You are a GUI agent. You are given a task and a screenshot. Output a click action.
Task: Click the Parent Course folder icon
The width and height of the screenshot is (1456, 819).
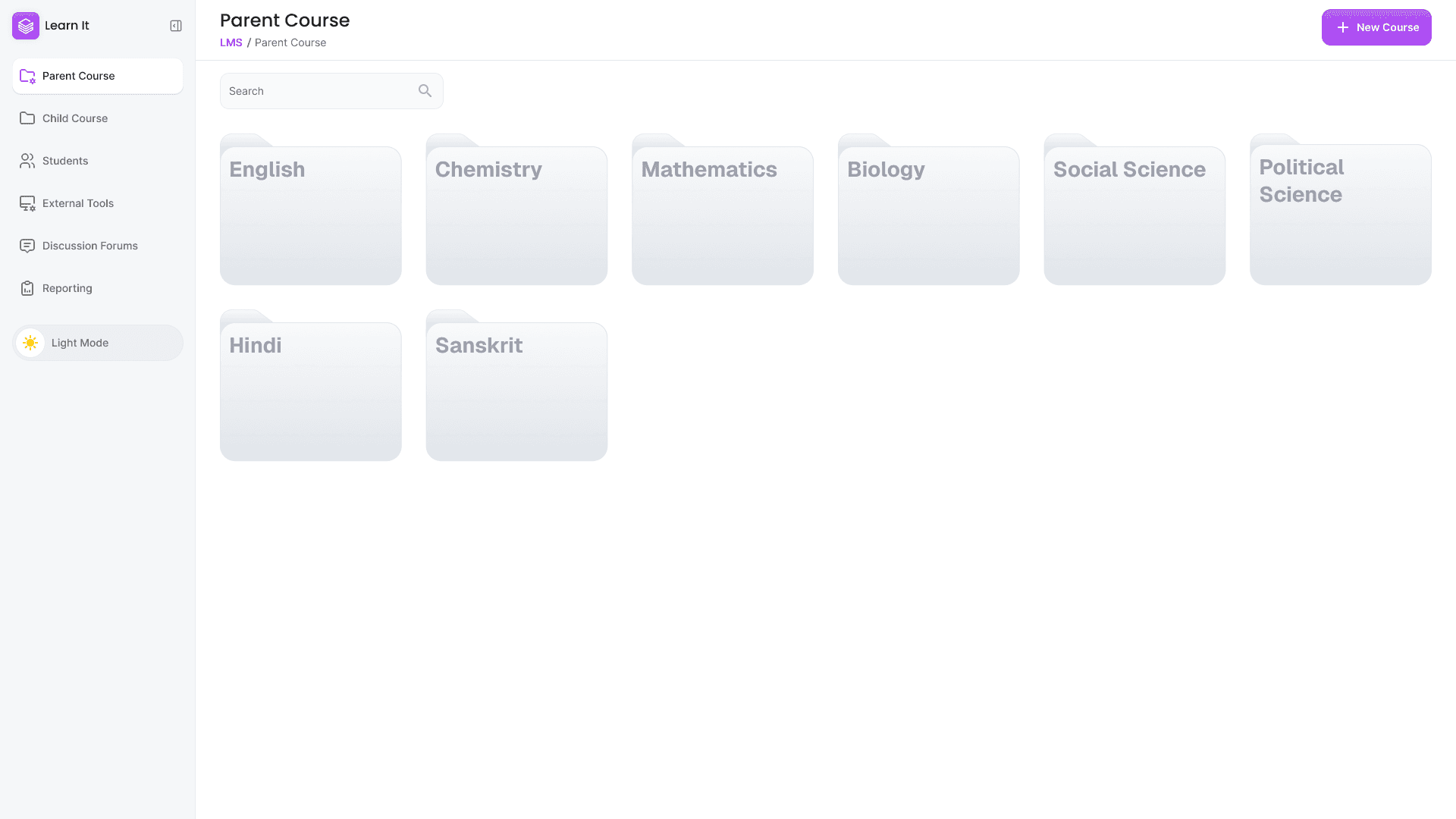[x=27, y=76]
